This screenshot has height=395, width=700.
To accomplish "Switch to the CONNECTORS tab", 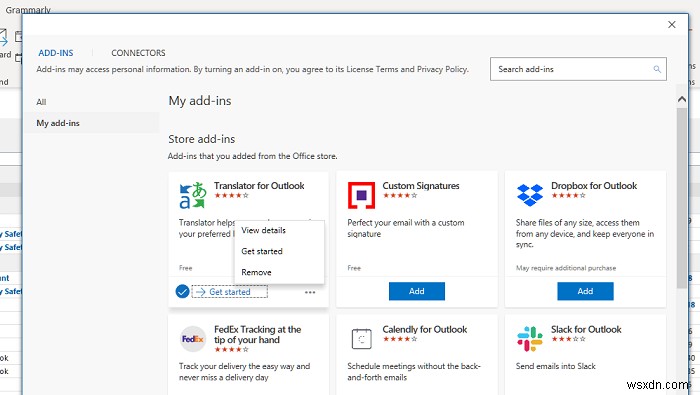I will (138, 53).
